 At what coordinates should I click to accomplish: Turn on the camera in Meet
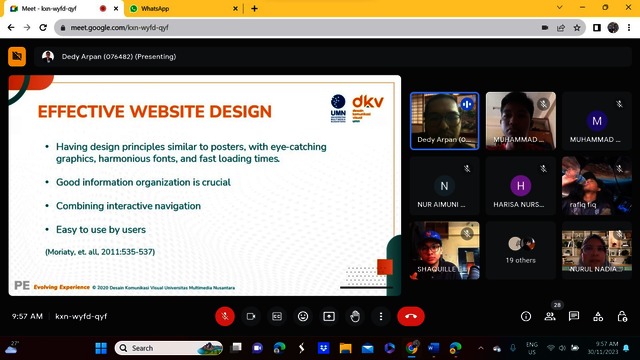click(251, 316)
